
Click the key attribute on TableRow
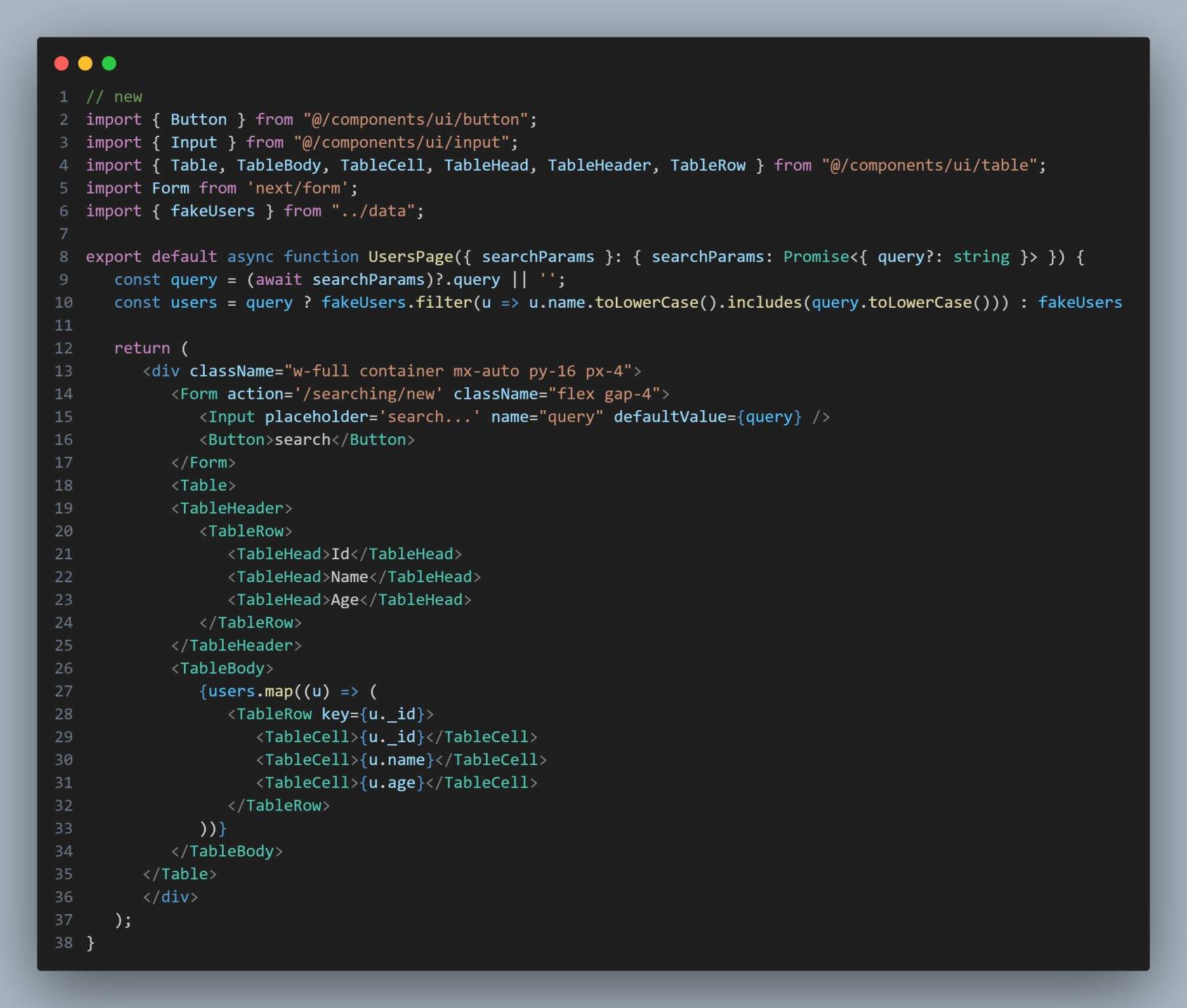pos(335,714)
